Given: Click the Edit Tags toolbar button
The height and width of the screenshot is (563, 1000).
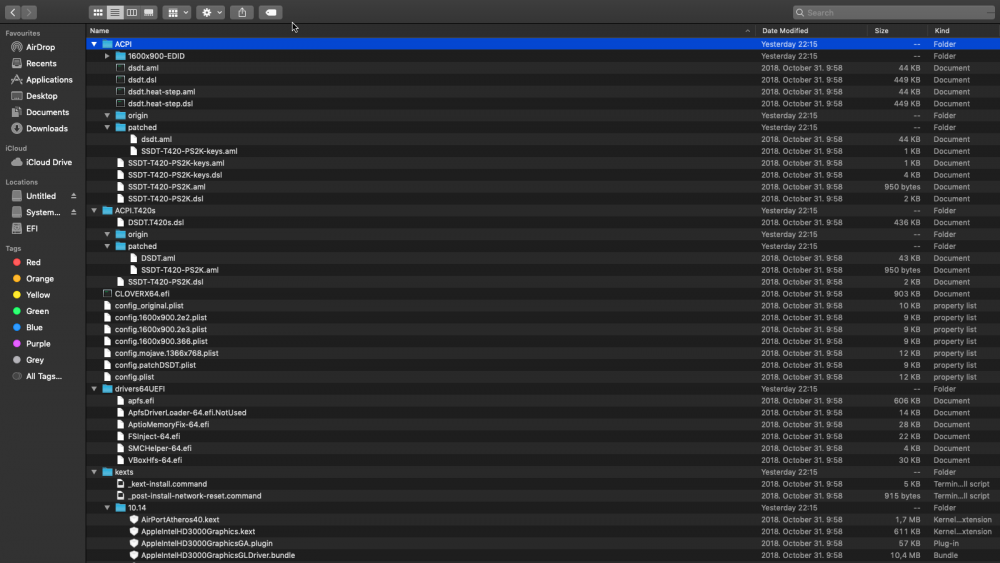Looking at the screenshot, I should click(271, 12).
